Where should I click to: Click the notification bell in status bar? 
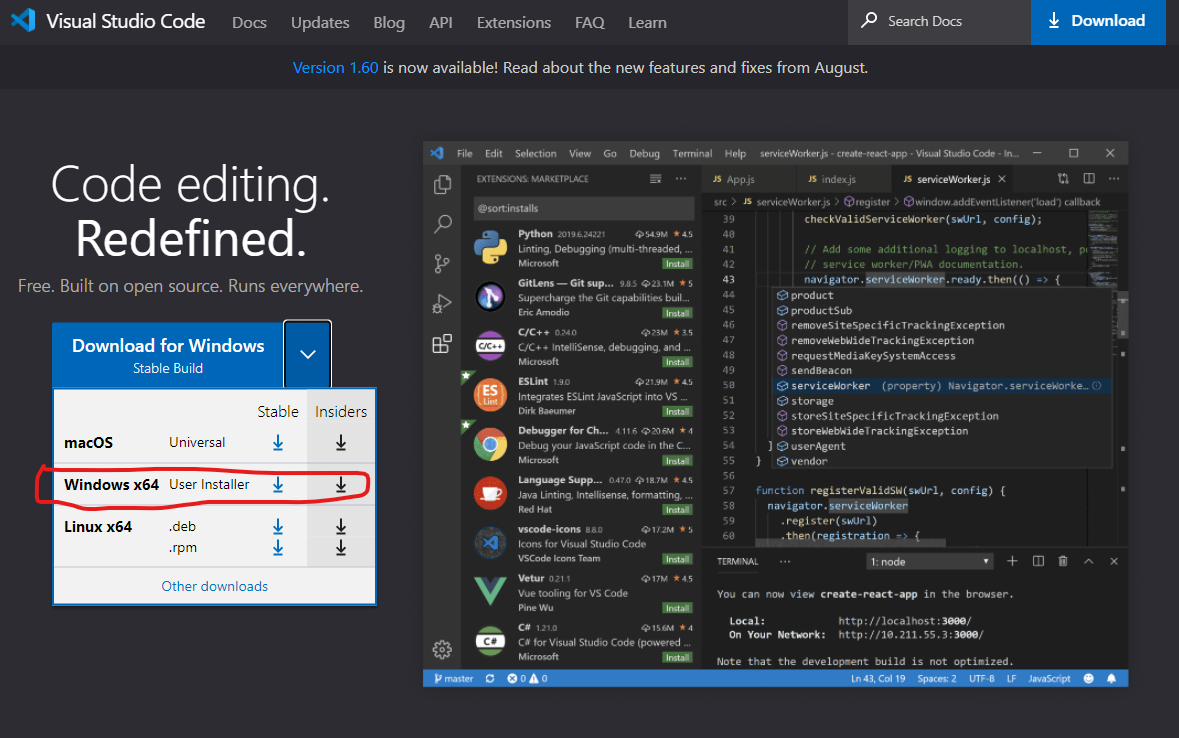coord(1111,679)
